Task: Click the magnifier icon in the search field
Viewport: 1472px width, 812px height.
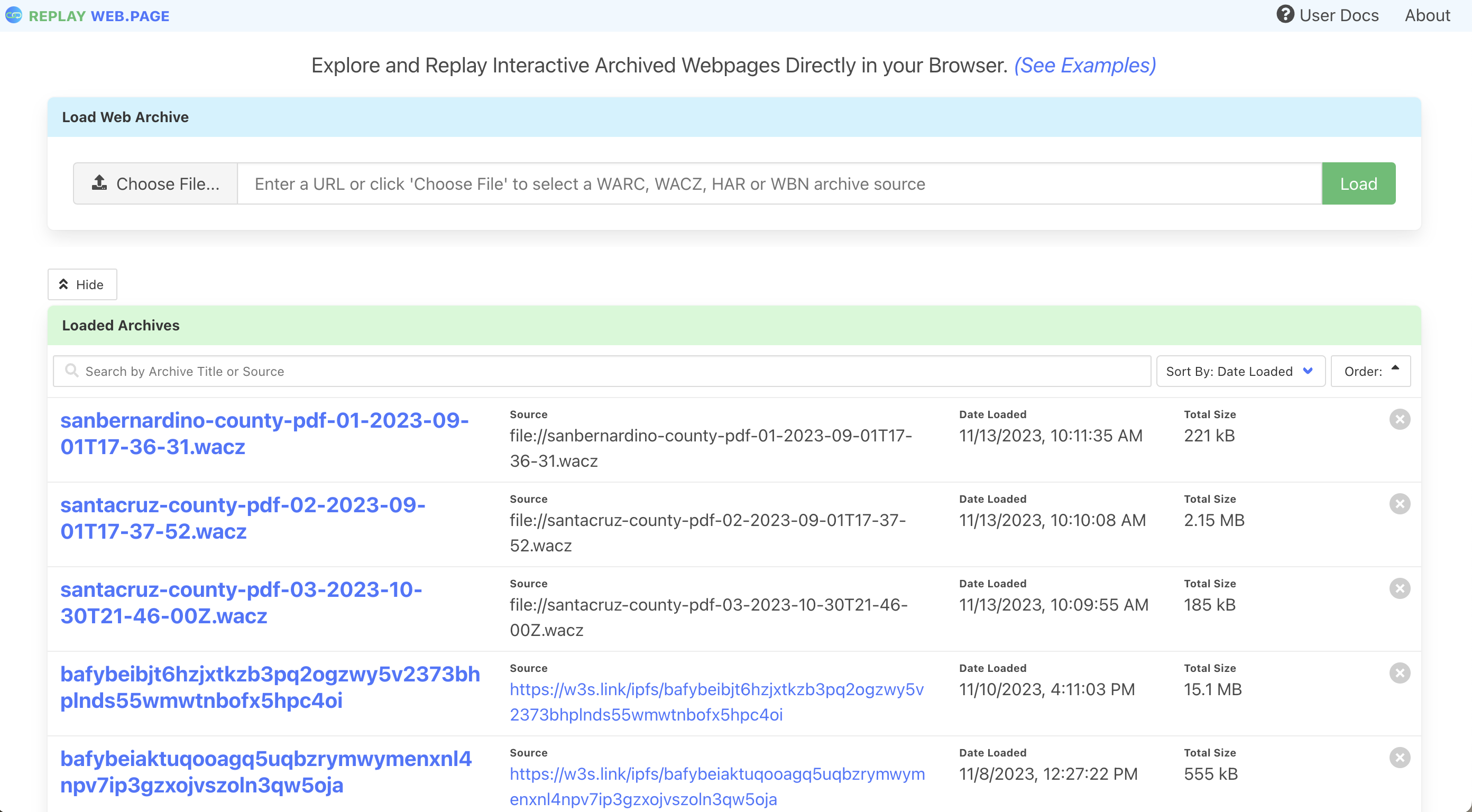Action: tap(71, 371)
